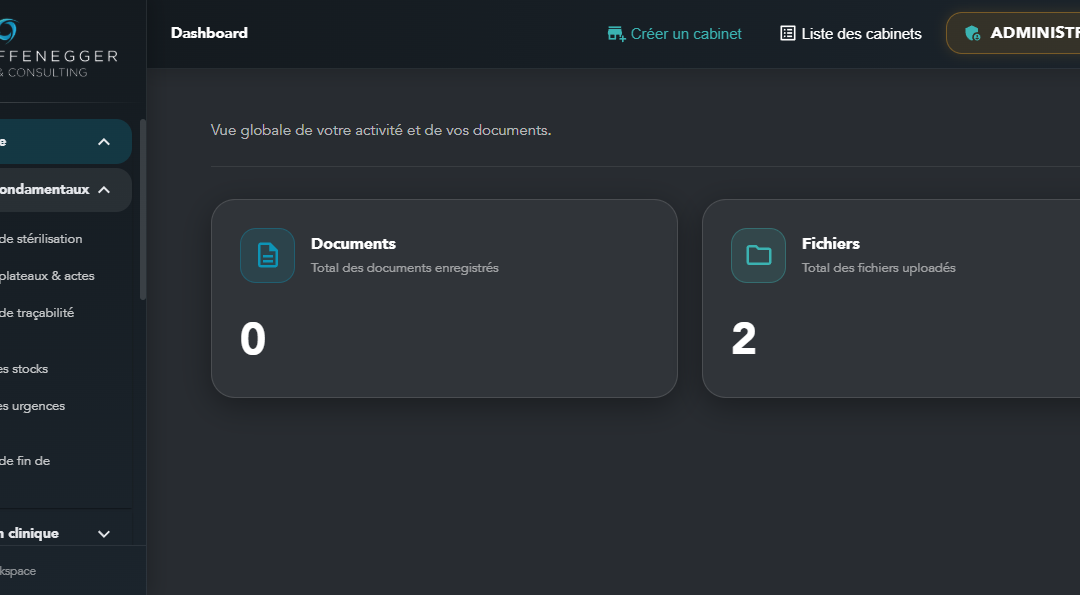Click Total des documents enregistrés text
This screenshot has height=595, width=1080.
(x=405, y=268)
